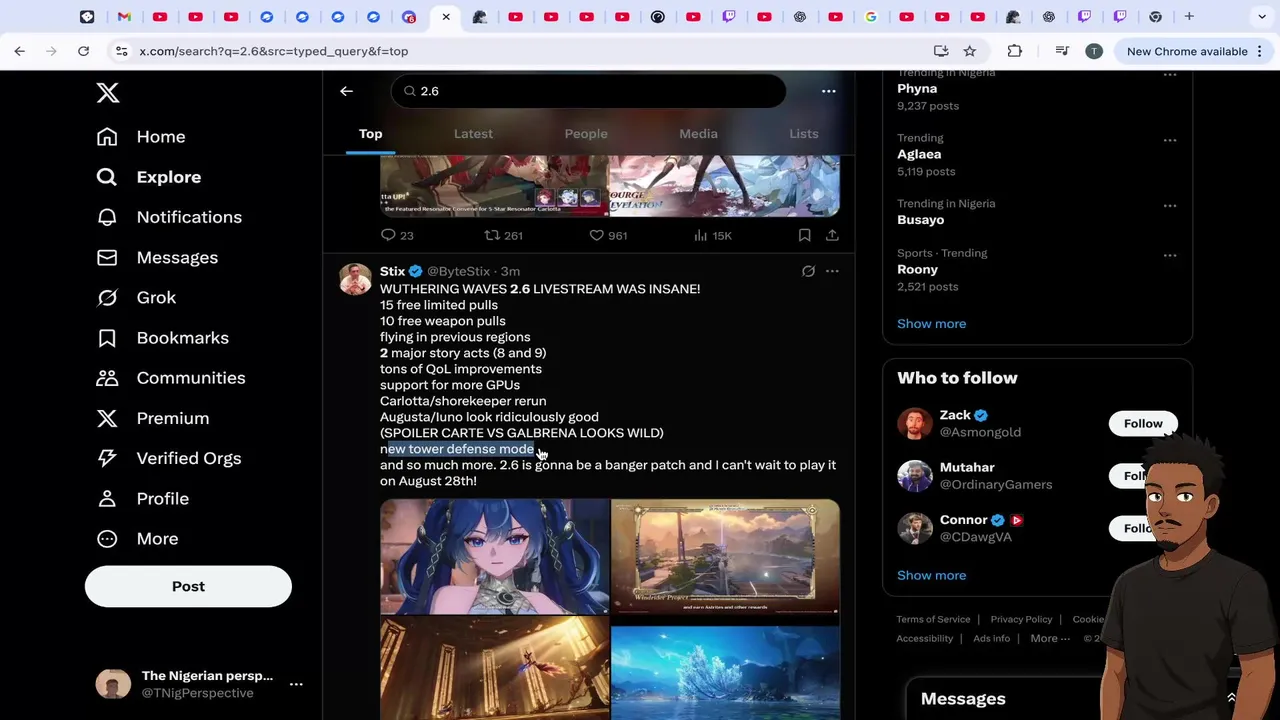The width and height of the screenshot is (1280, 720).
Task: Bookmark this page with the star icon
Action: click(969, 51)
